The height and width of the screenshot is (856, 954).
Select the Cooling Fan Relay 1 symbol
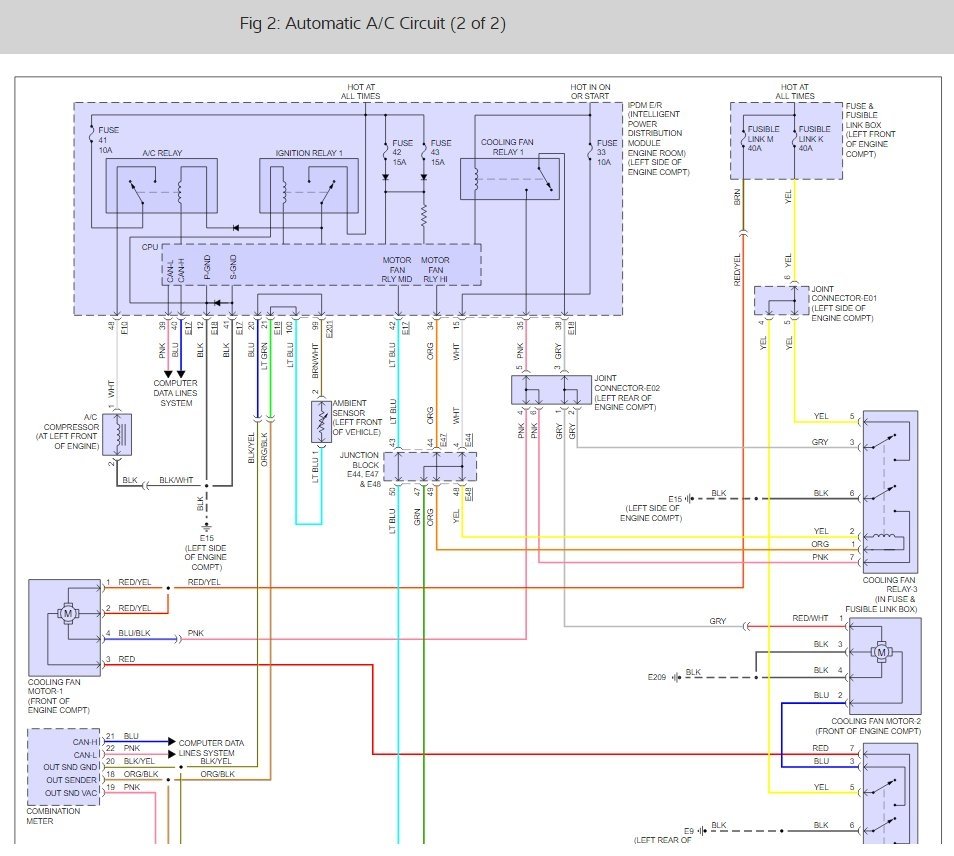510,180
